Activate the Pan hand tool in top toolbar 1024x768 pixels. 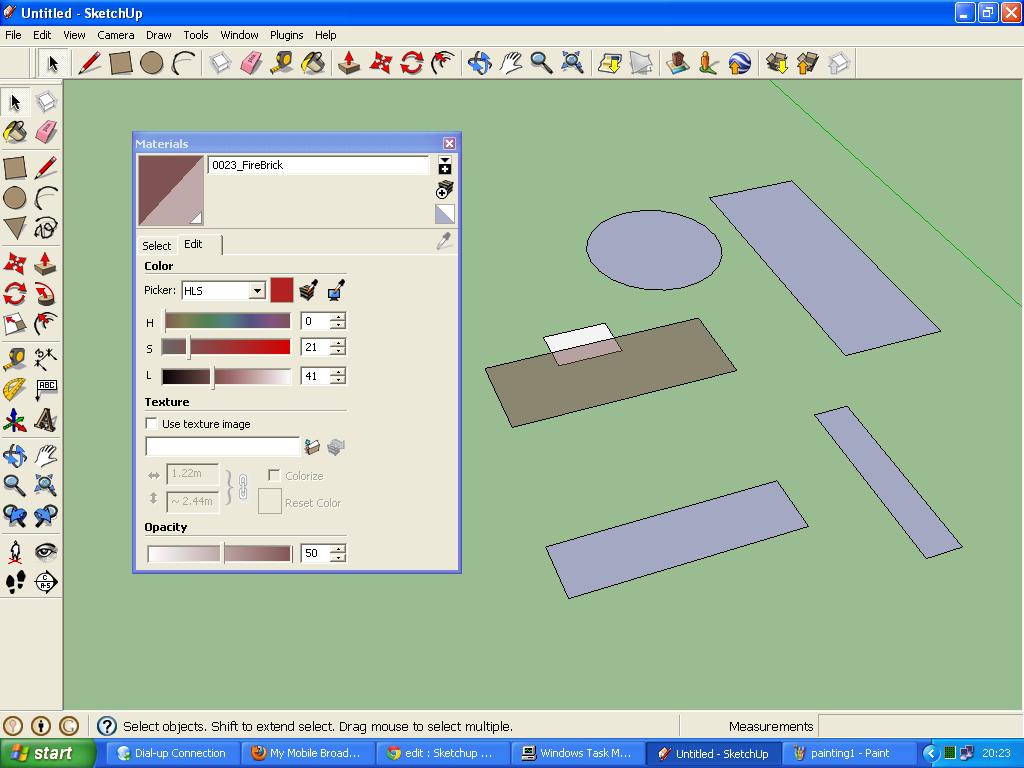[x=511, y=63]
